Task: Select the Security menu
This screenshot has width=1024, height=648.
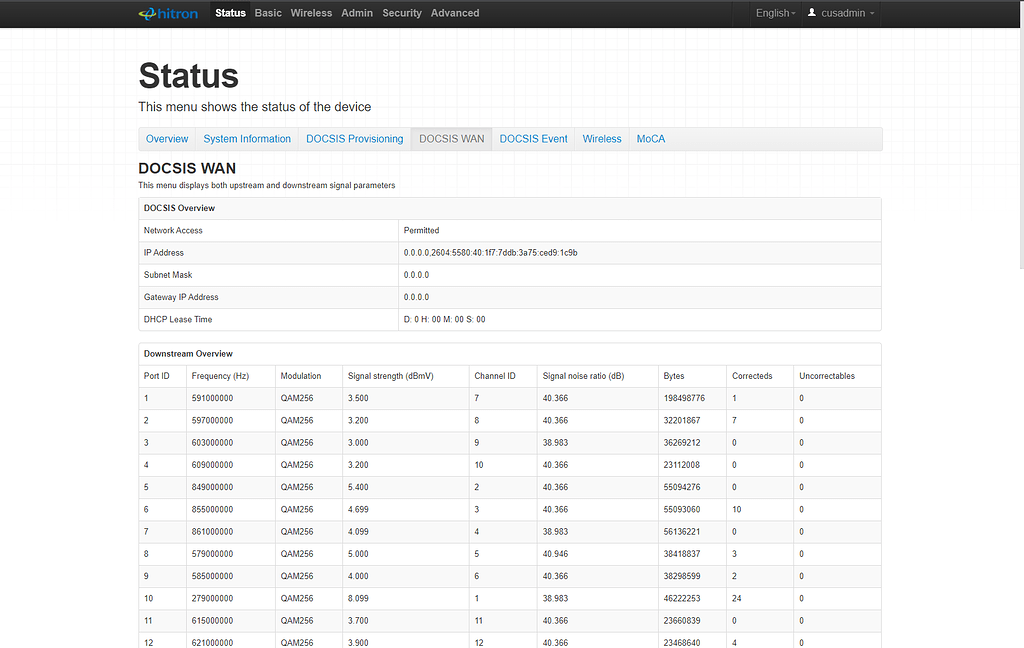Action: pyautogui.click(x=402, y=13)
